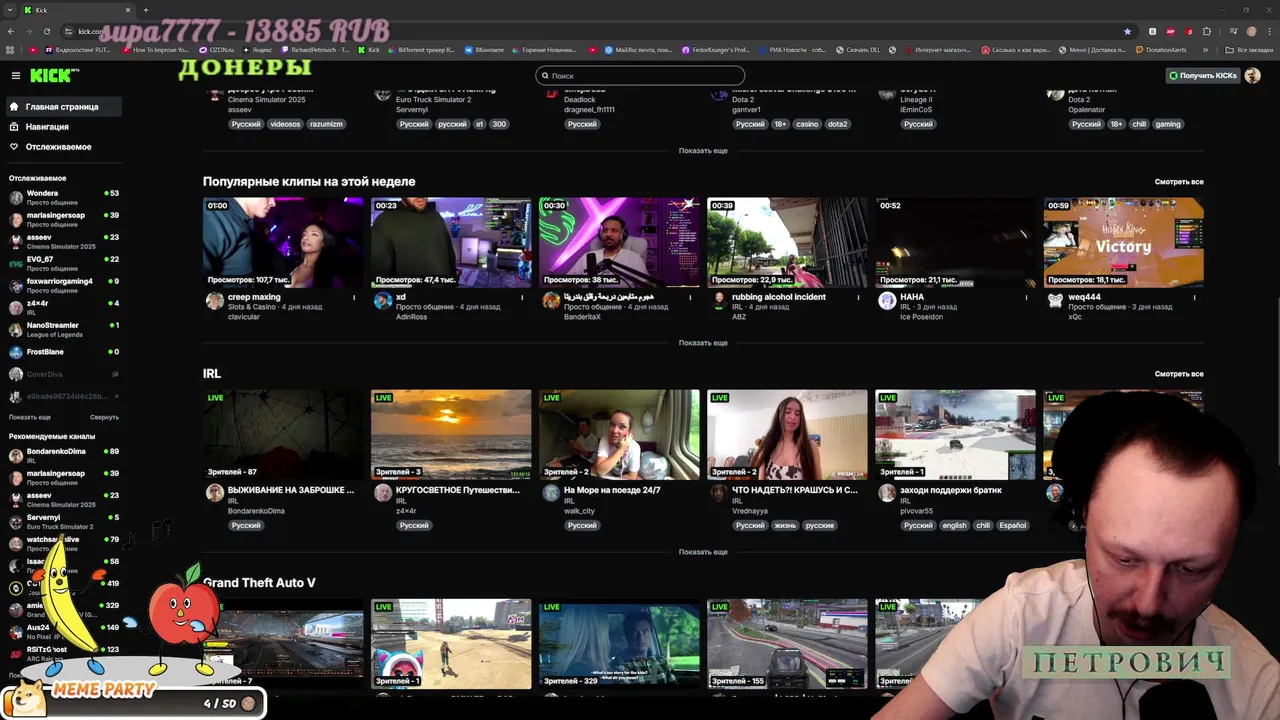Open offline channel CoverDiva
The height and width of the screenshot is (720, 1280).
62,374
